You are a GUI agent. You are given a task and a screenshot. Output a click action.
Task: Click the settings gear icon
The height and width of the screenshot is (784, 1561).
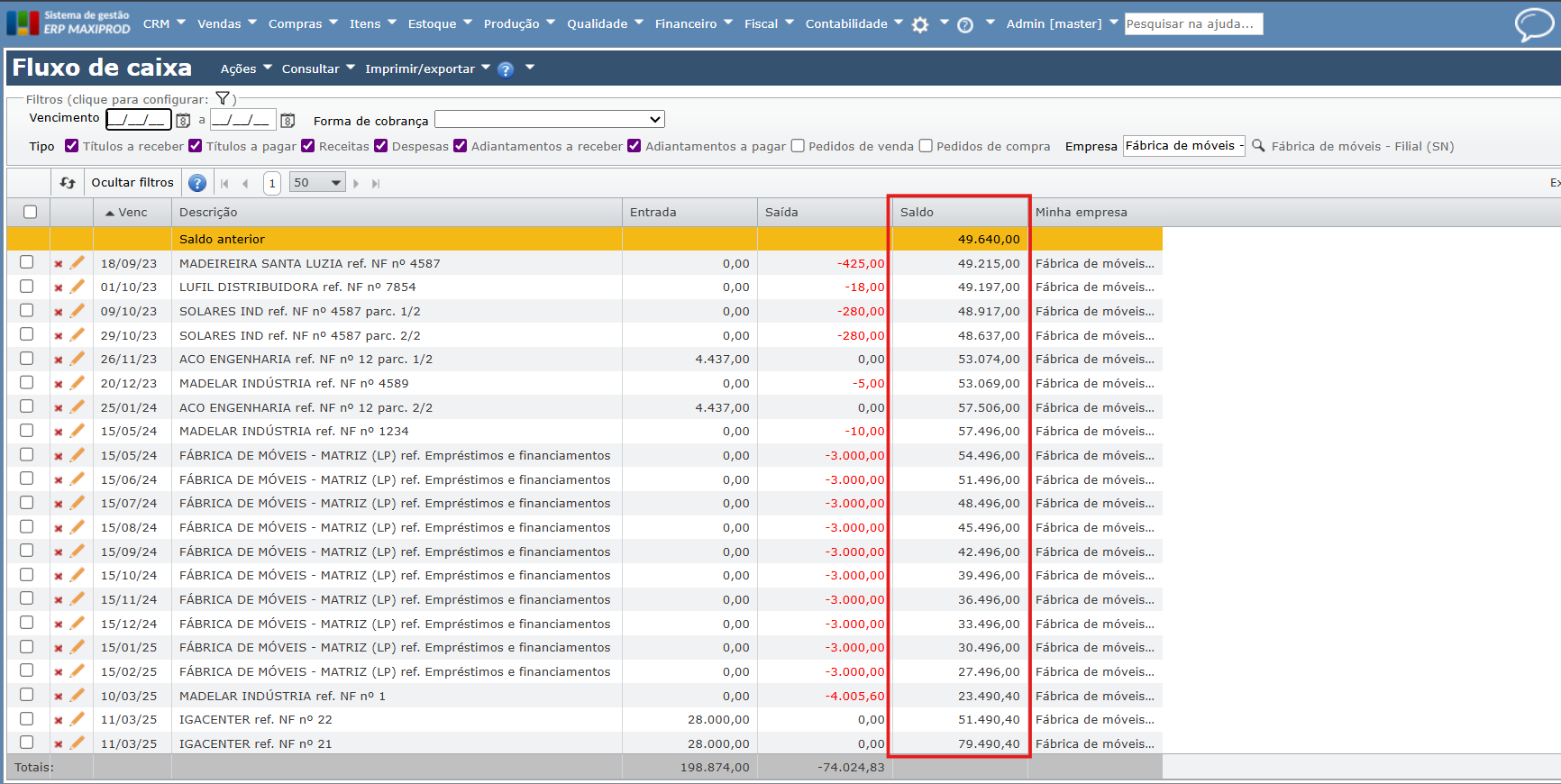[919, 25]
